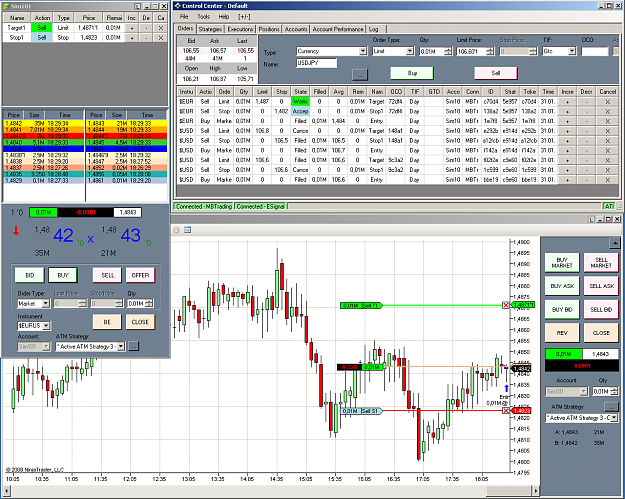Click the chart scrollbar right arrow
625x499 pixels.
536,491
